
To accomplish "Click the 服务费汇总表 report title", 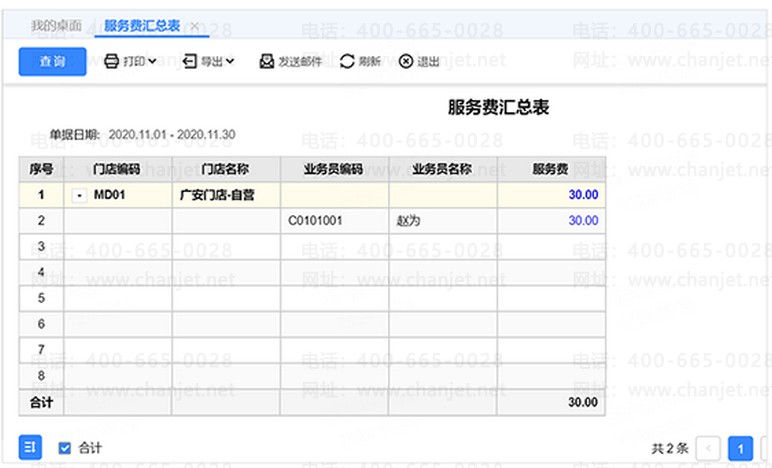I will (498, 107).
